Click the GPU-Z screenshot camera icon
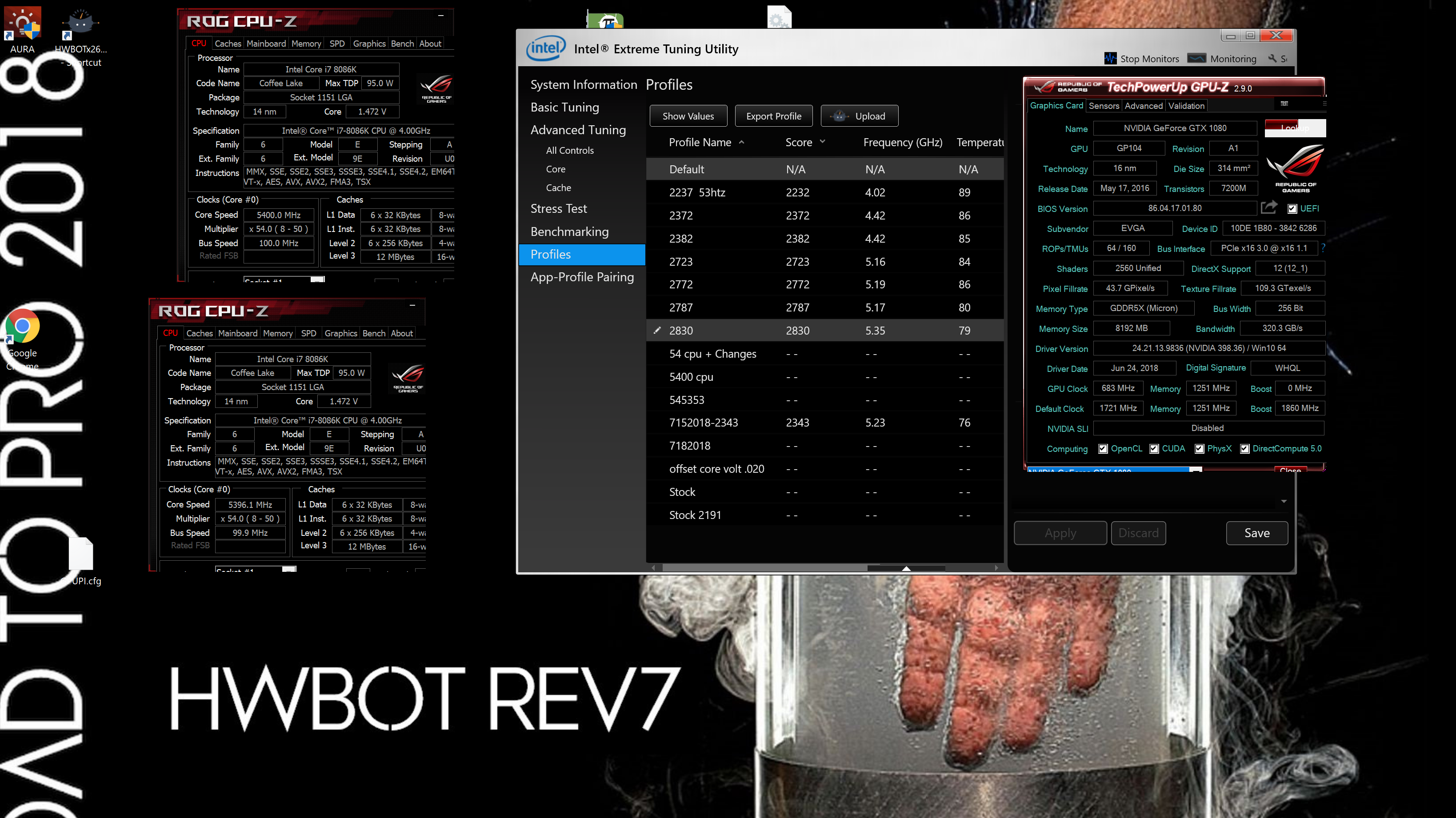The image size is (1456, 818). pyautogui.click(x=1284, y=104)
